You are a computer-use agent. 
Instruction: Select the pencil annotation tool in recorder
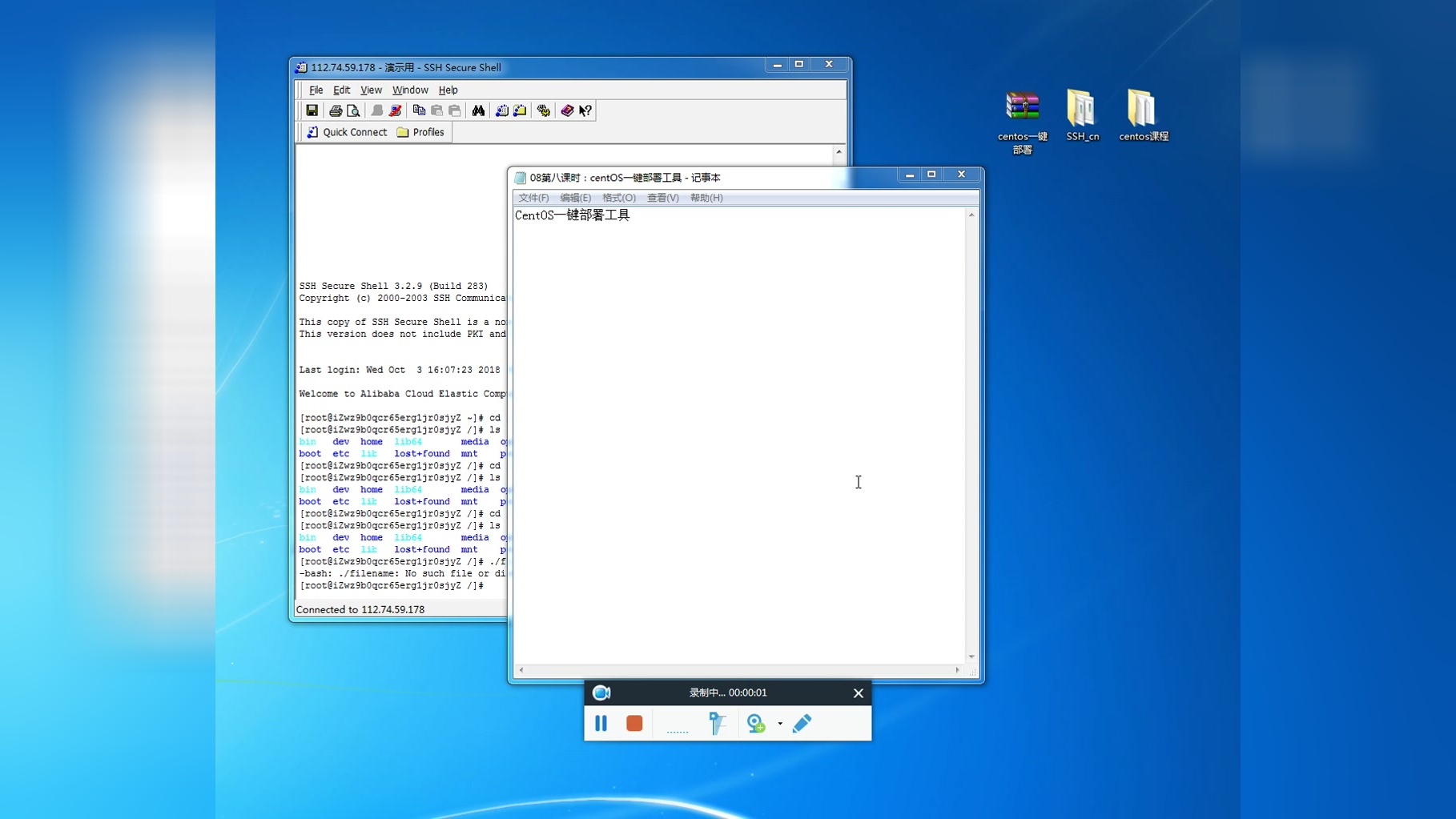point(802,723)
